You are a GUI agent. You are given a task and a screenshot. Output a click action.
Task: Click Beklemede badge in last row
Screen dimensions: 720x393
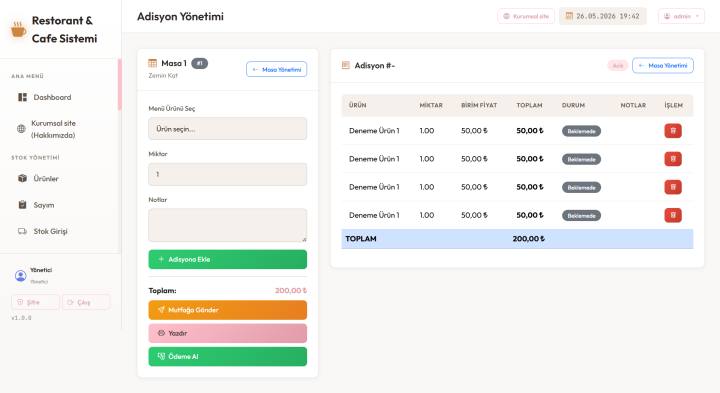click(x=581, y=215)
